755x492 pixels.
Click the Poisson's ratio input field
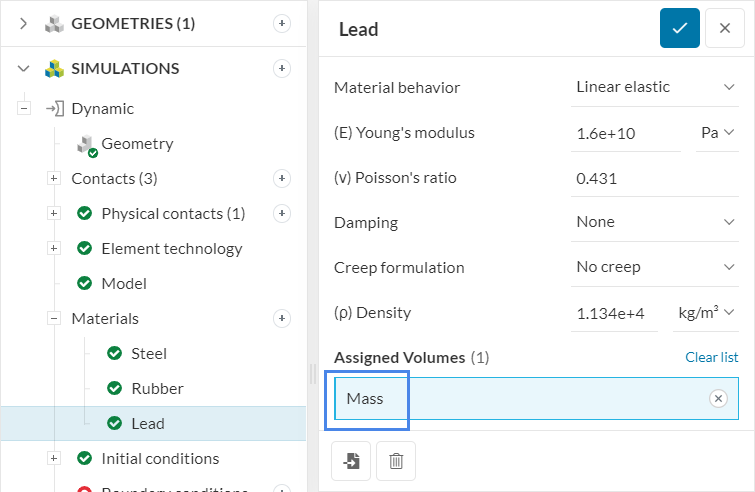(654, 178)
